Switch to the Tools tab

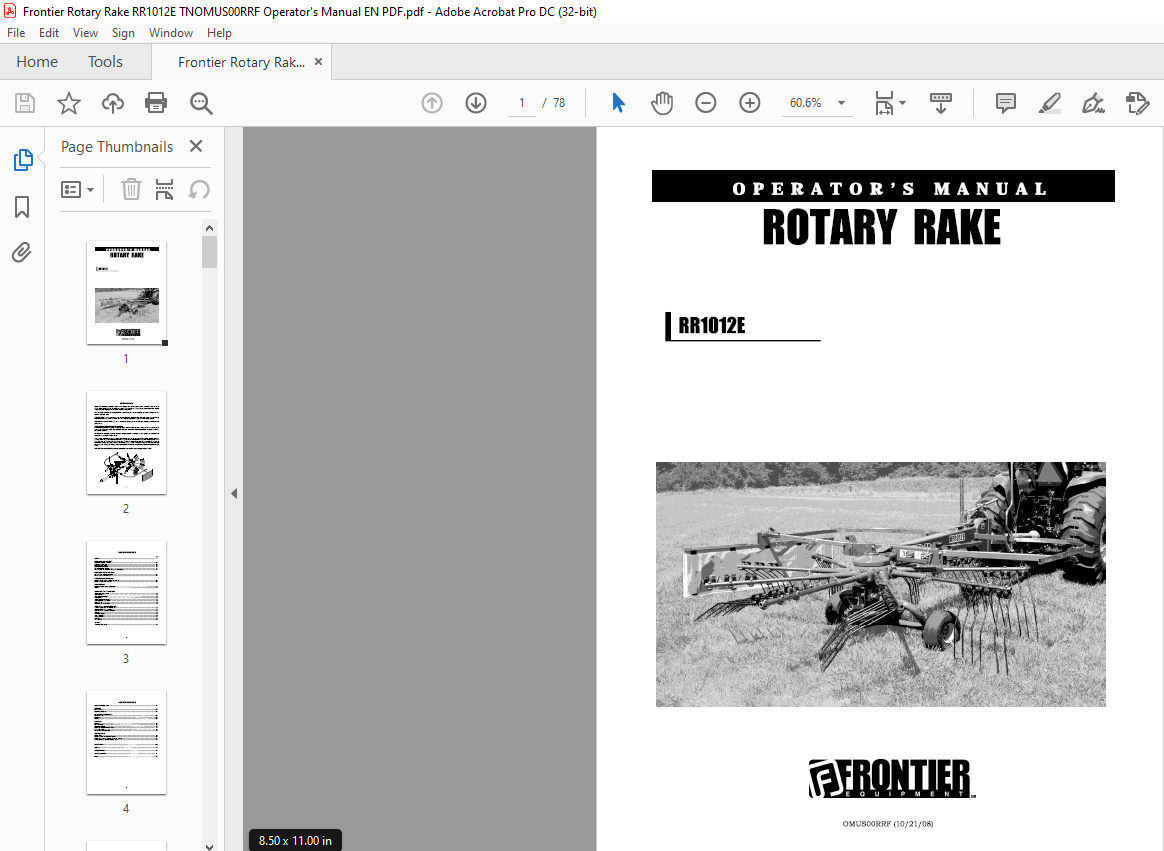click(x=105, y=62)
